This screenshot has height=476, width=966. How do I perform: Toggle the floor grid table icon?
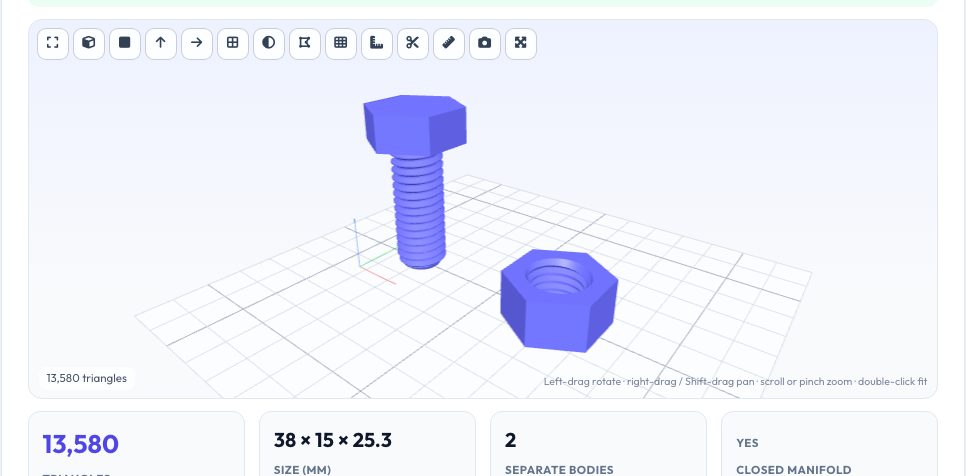coord(341,43)
